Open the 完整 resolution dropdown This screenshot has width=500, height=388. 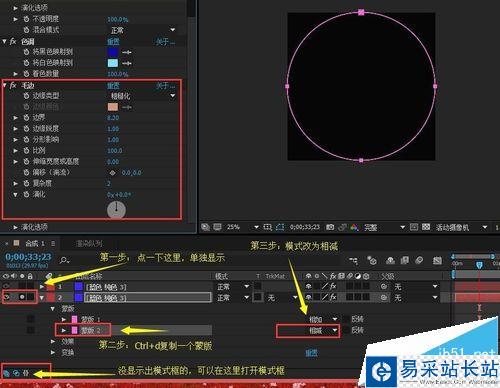(x=384, y=227)
